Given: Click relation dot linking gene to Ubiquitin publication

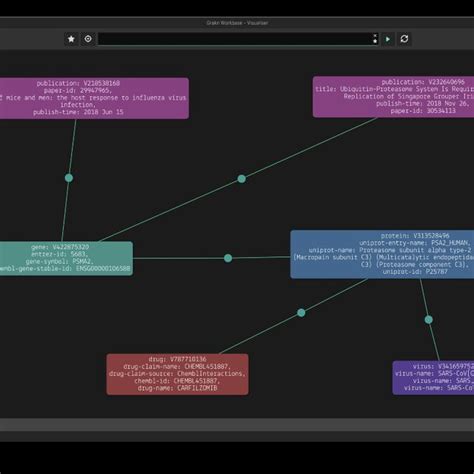Looking at the screenshot, I should pyautogui.click(x=242, y=179).
